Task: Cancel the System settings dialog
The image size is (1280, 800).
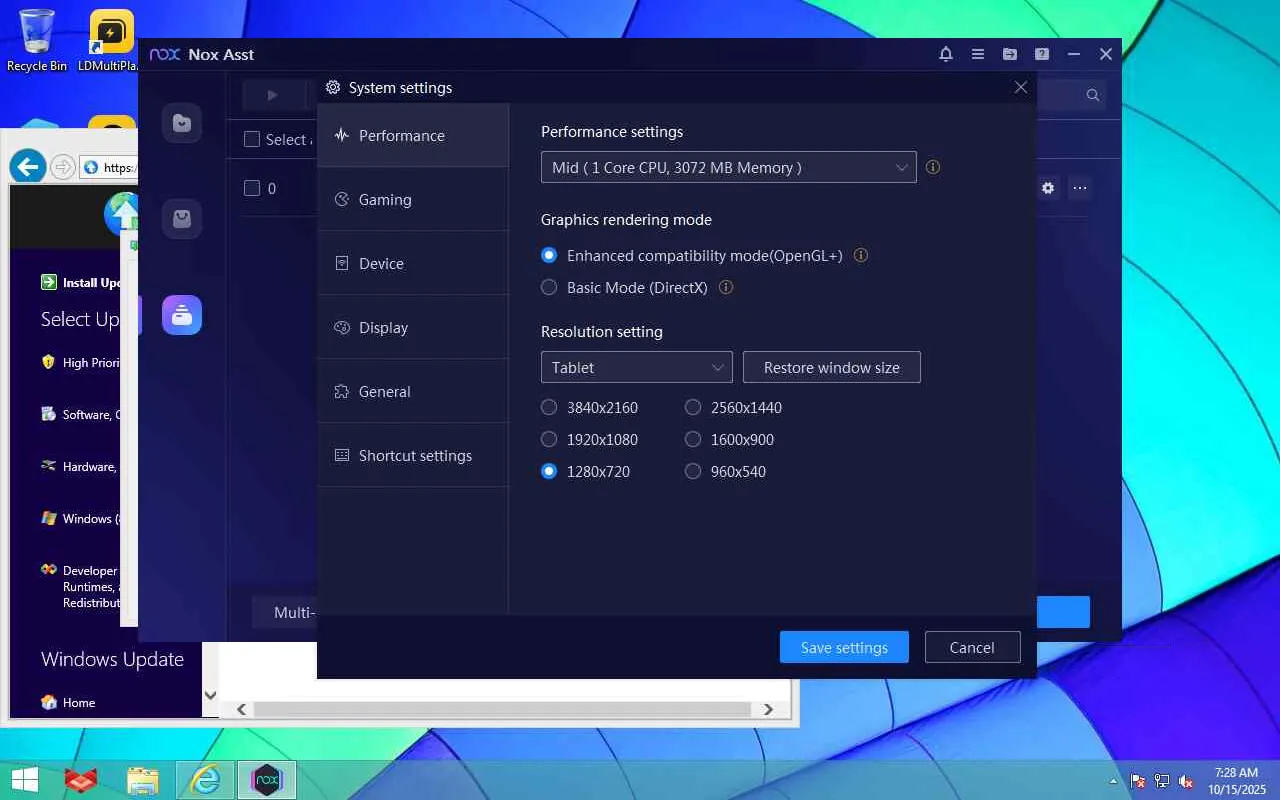Action: (x=972, y=647)
